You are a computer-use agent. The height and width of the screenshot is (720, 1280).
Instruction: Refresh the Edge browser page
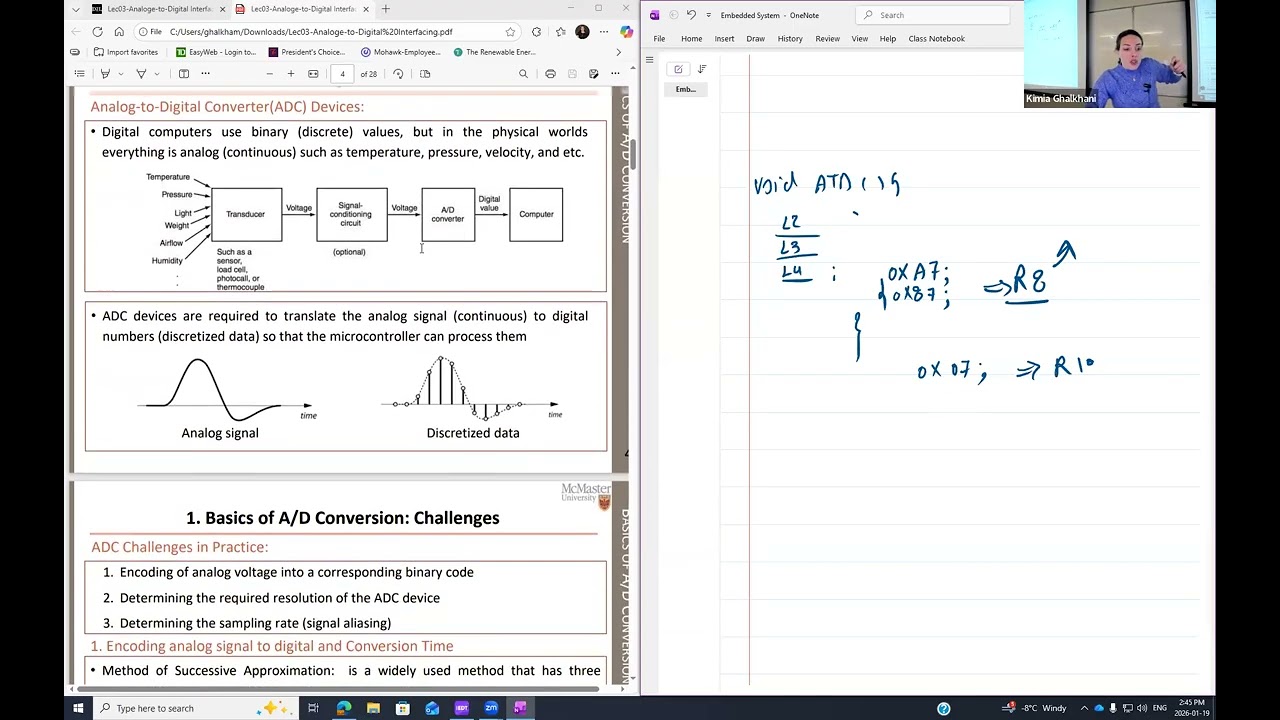tap(100, 32)
